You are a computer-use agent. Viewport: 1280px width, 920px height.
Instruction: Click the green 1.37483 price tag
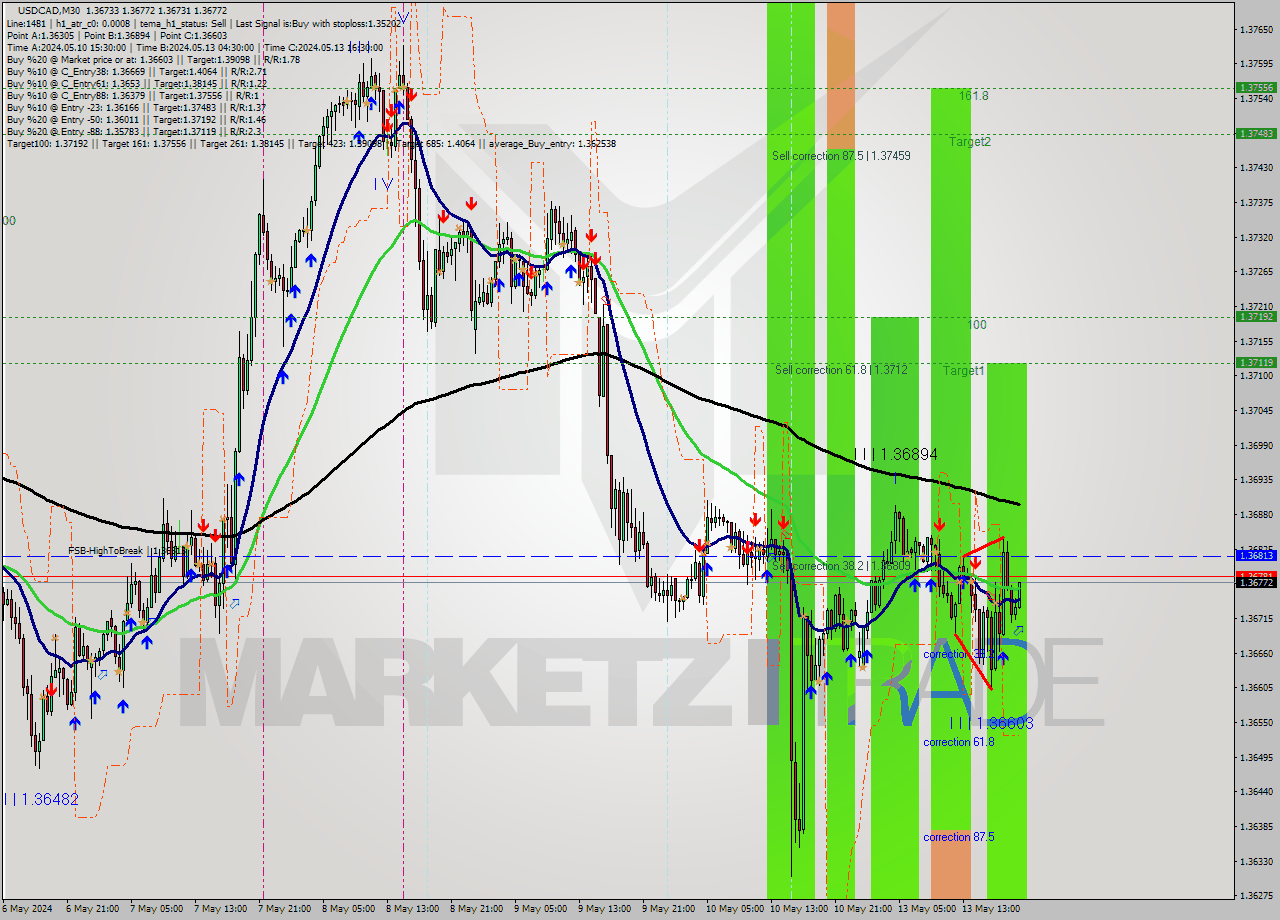[x=1255, y=133]
